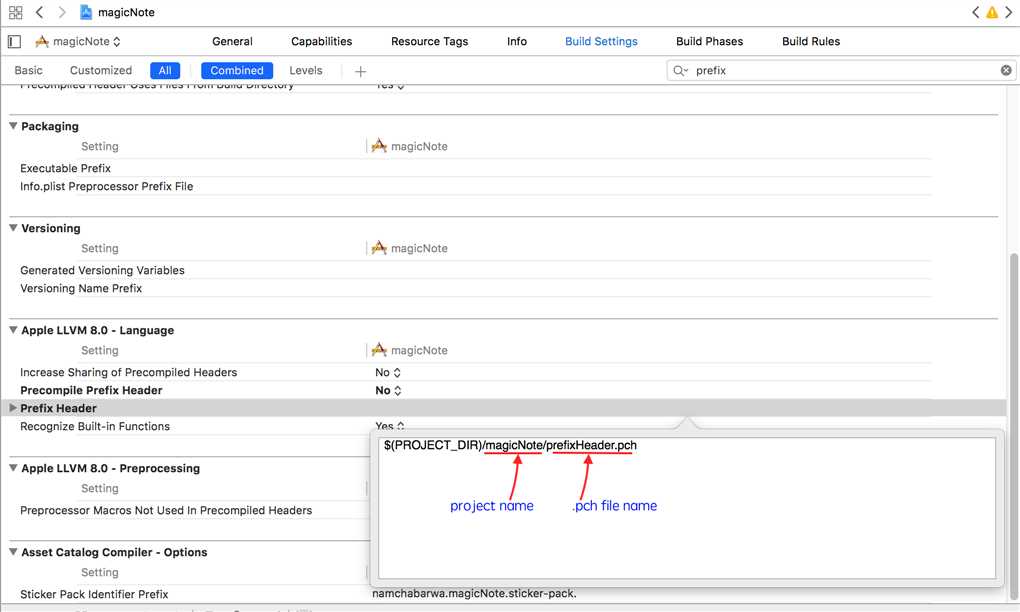
Task: Clear the prefix search text
Action: point(1006,70)
